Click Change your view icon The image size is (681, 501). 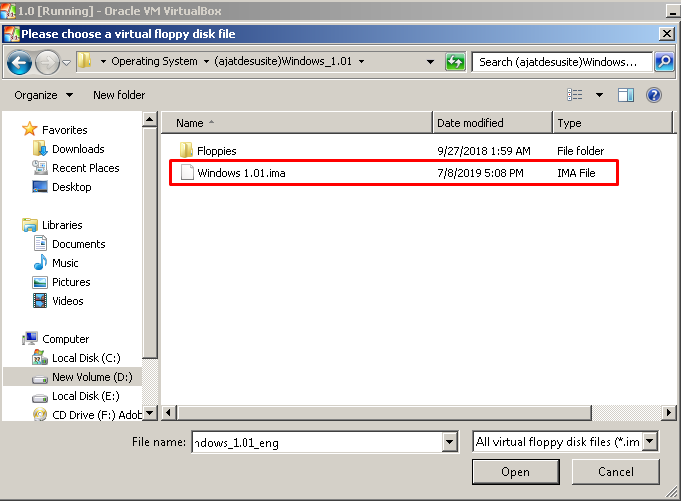(x=575, y=95)
